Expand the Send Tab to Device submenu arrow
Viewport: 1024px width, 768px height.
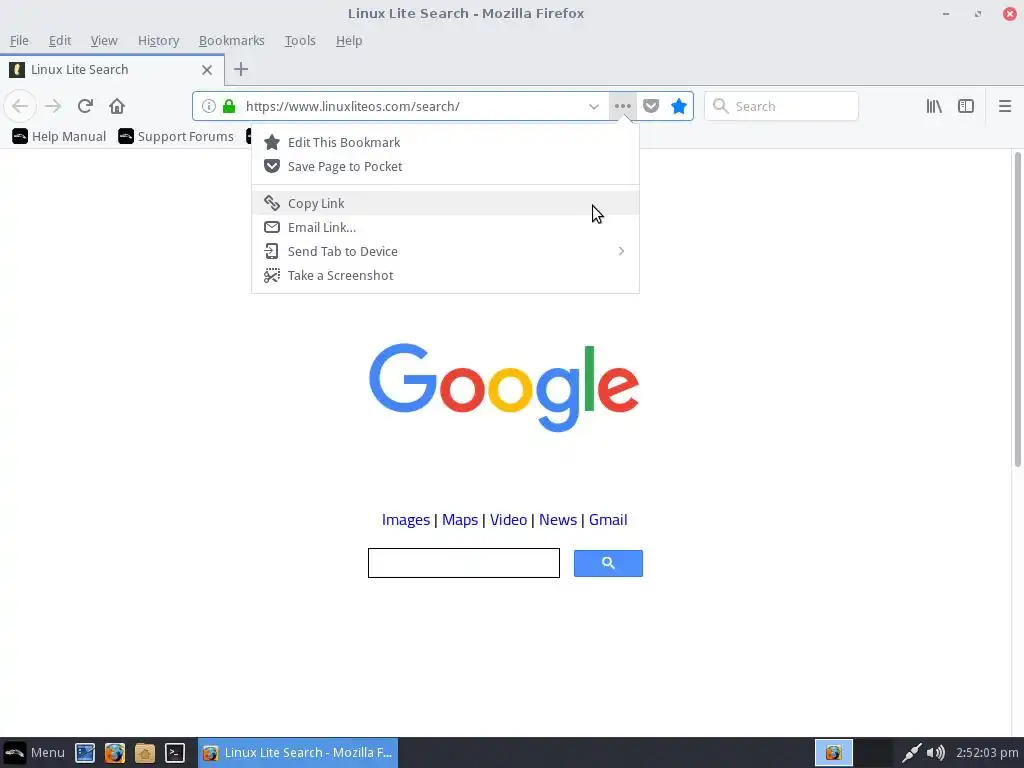click(621, 251)
